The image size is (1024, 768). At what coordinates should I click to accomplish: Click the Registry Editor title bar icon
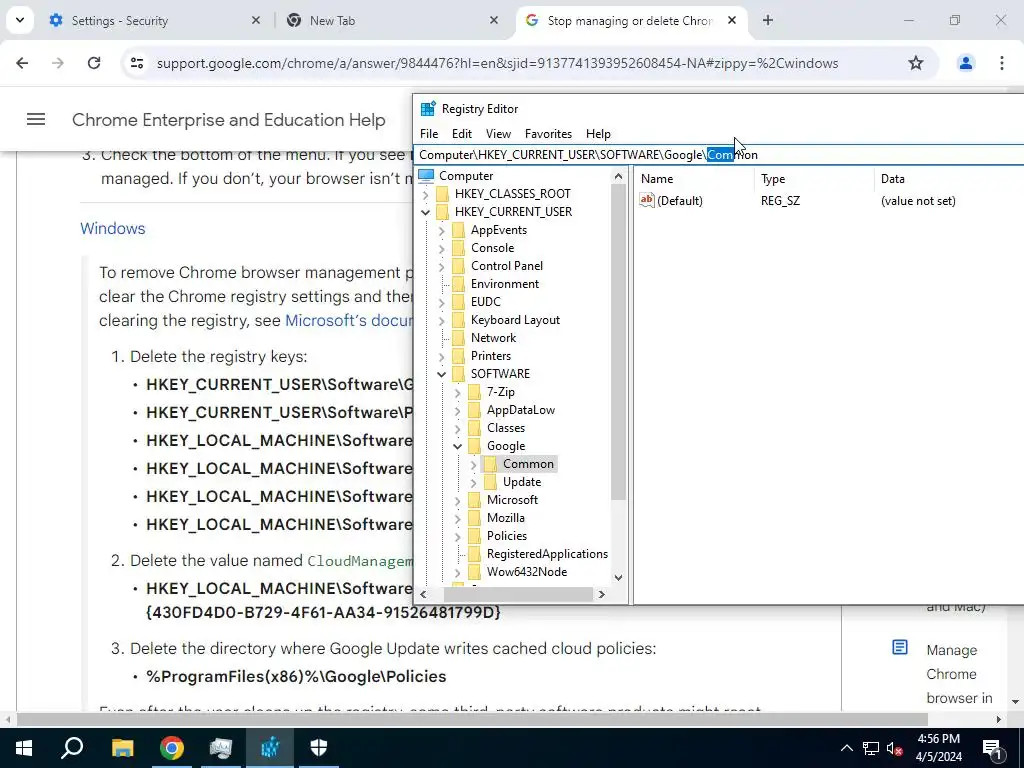428,109
